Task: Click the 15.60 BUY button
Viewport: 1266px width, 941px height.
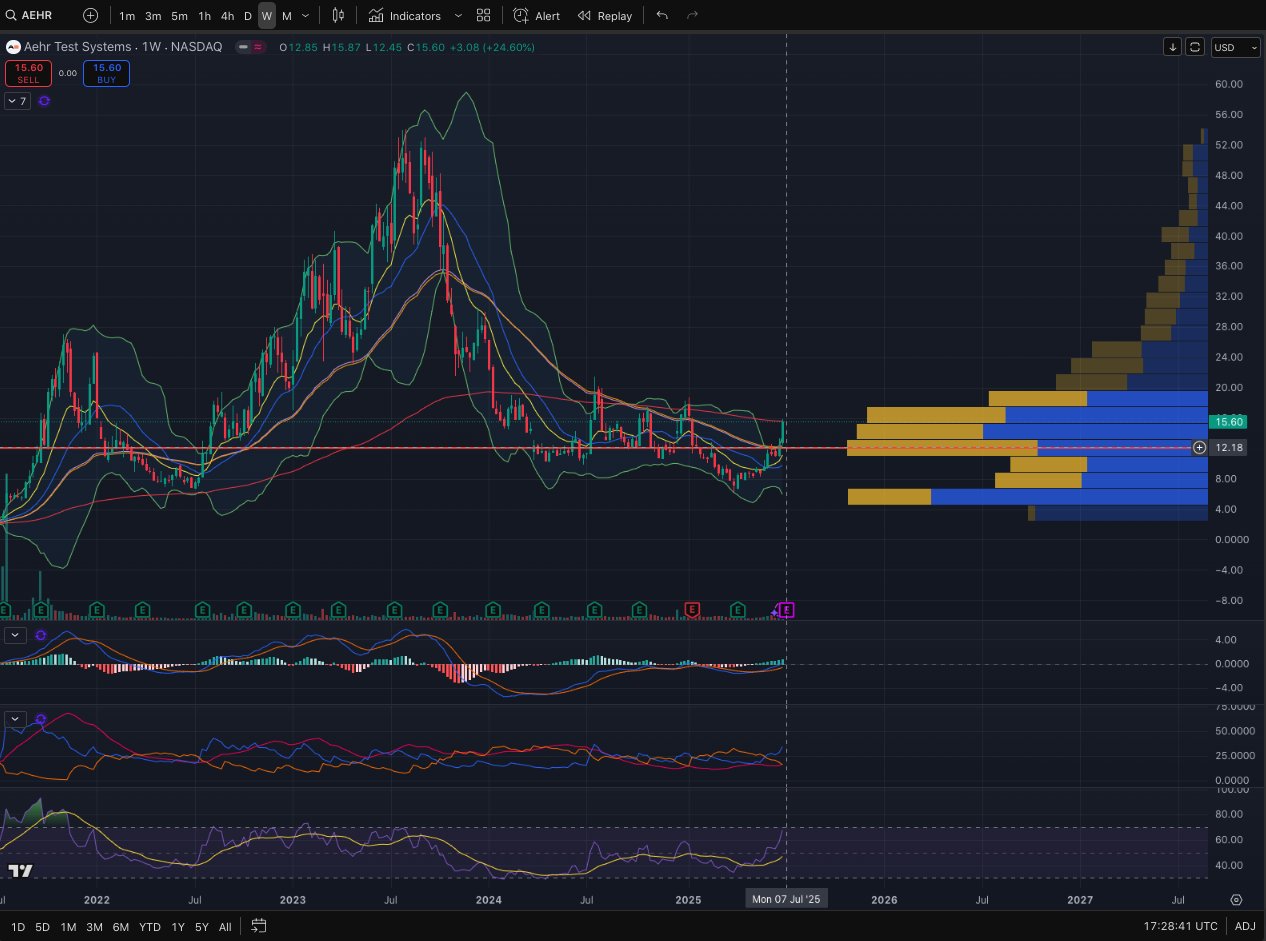Action: 107,73
